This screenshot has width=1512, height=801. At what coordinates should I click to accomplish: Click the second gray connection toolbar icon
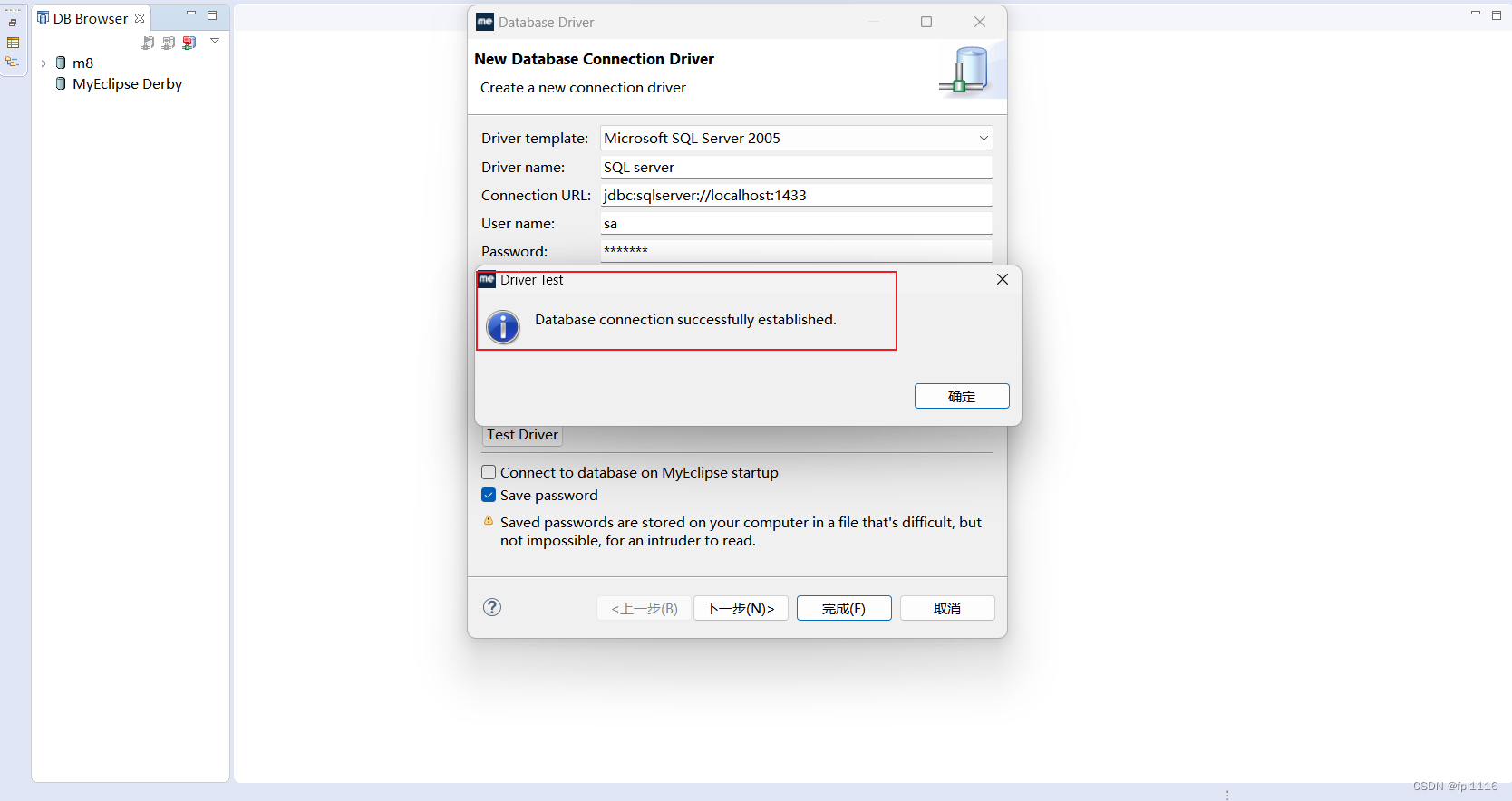[x=169, y=43]
